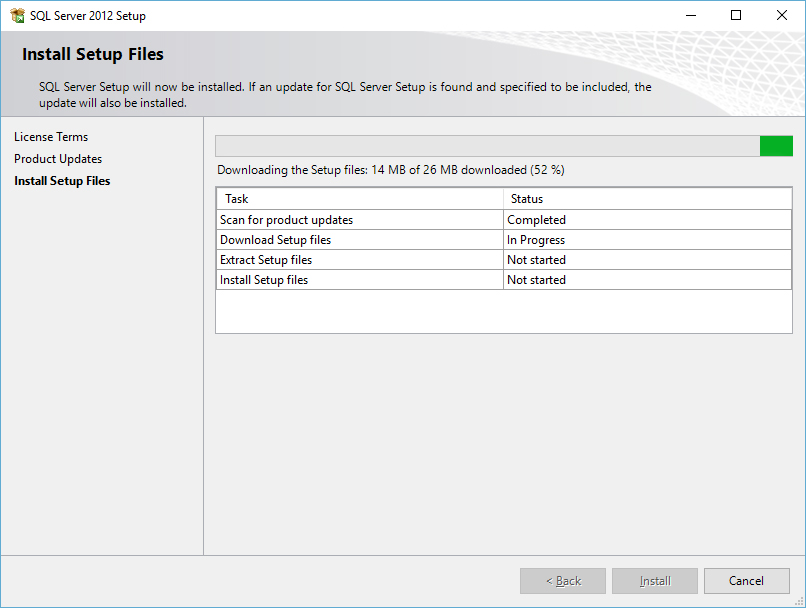Image resolution: width=806 pixels, height=608 pixels.
Task: Click 'Not started' status for Install Setup files
Action: pyautogui.click(x=647, y=280)
